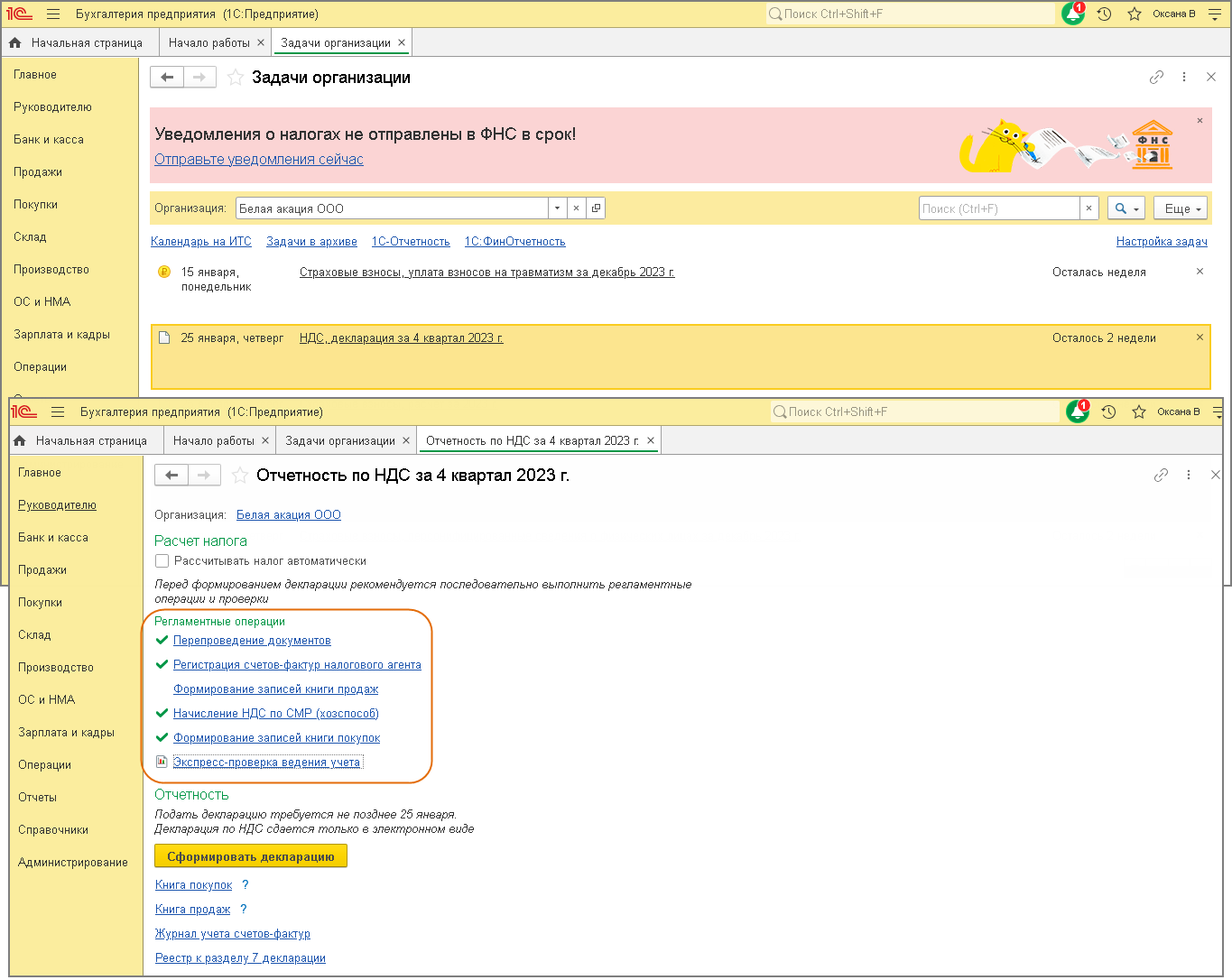Screen dimensions: 1232x980
Task: Click back arrow in Отчетность по НДС
Action: tap(171, 476)
